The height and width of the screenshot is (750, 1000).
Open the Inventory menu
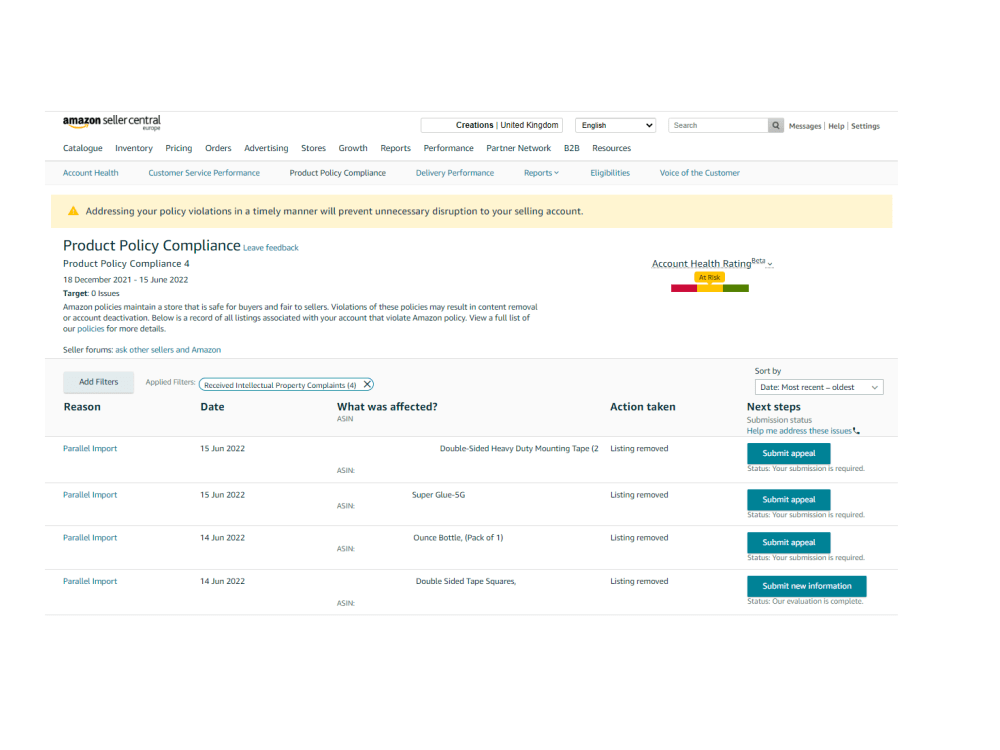click(134, 148)
